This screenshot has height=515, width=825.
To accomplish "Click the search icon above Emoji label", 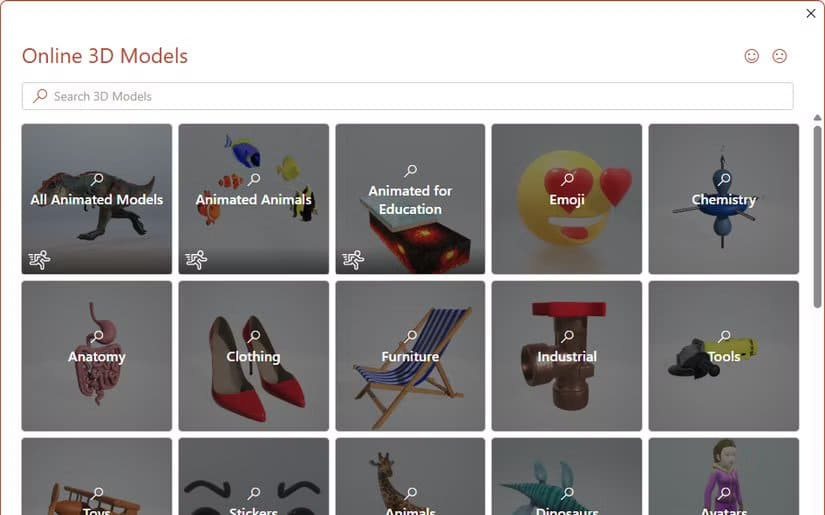I will click(x=567, y=179).
